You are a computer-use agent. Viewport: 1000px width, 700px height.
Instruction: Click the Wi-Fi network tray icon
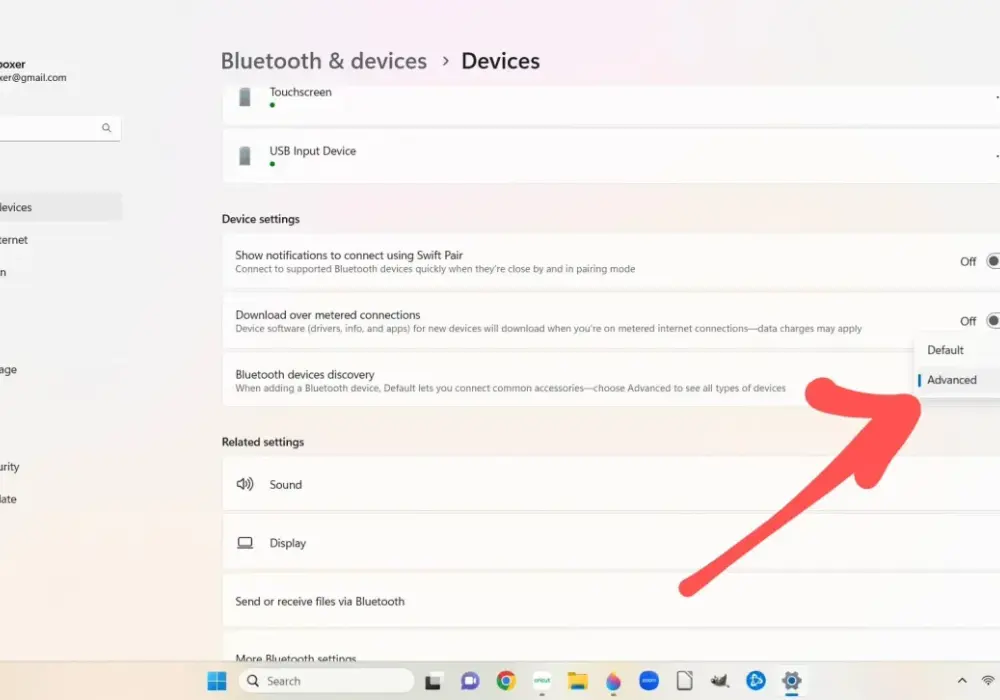point(989,681)
